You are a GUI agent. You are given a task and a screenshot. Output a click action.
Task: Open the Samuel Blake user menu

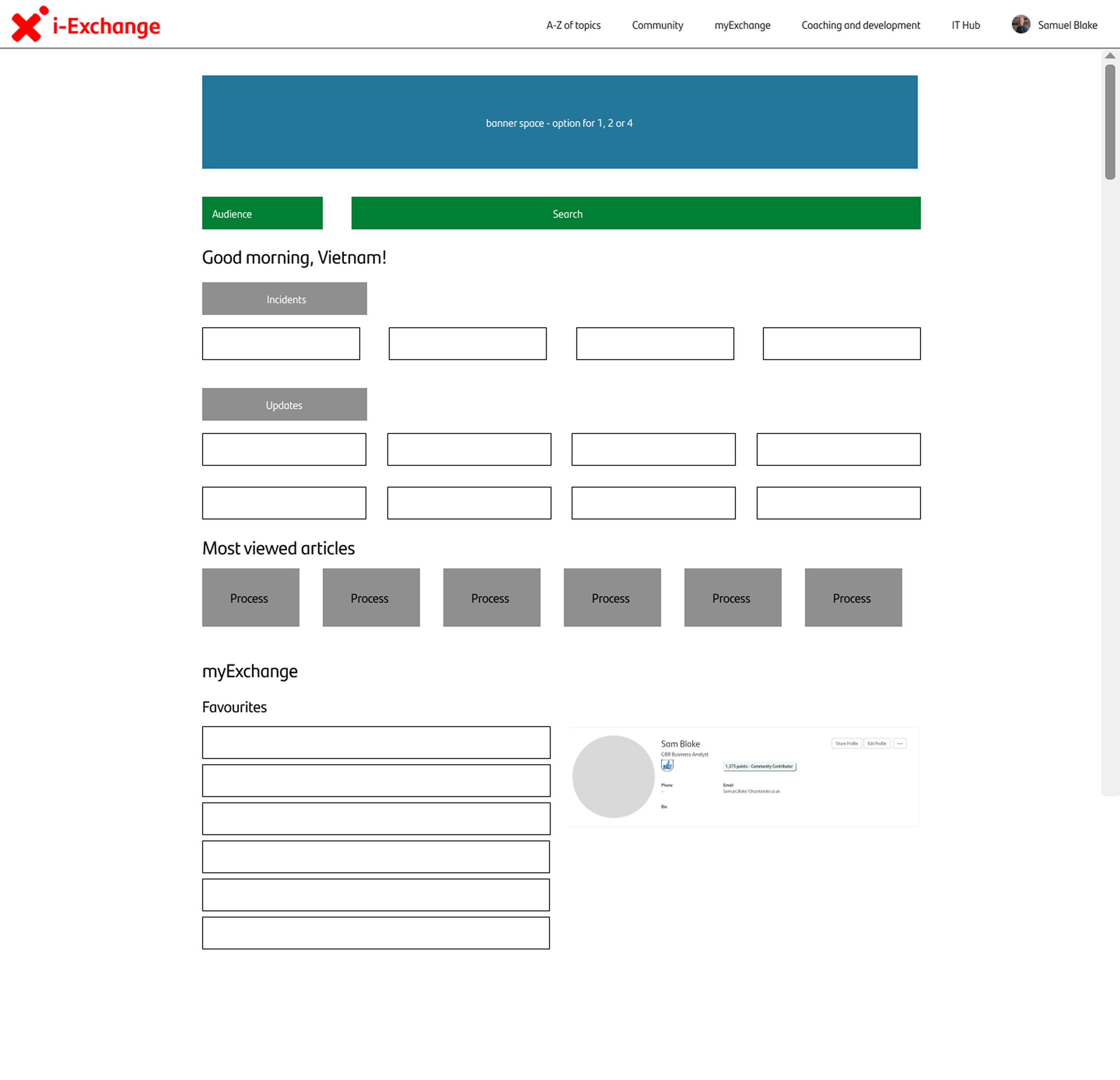[1067, 25]
